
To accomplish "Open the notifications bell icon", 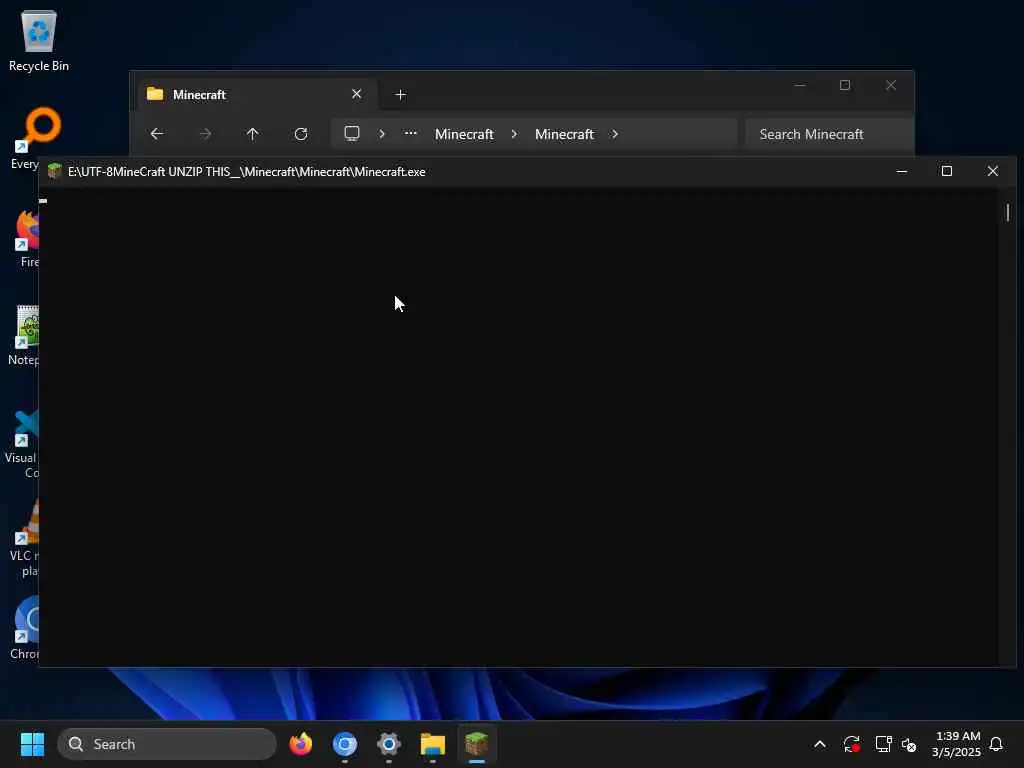I will point(996,744).
